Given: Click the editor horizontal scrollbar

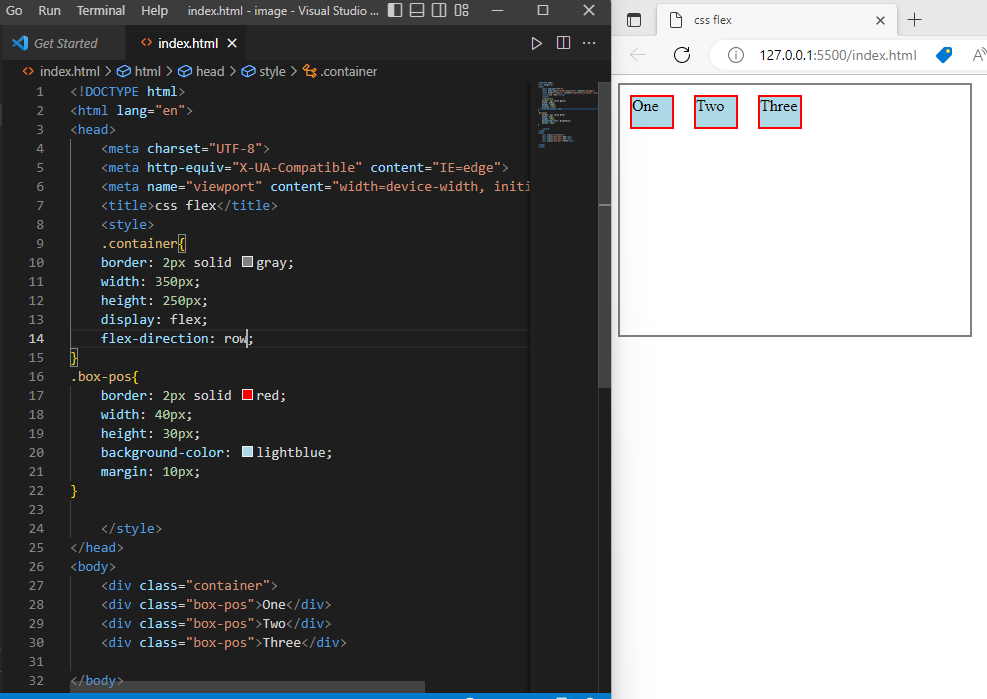Looking at the screenshot, I should coord(247,686).
